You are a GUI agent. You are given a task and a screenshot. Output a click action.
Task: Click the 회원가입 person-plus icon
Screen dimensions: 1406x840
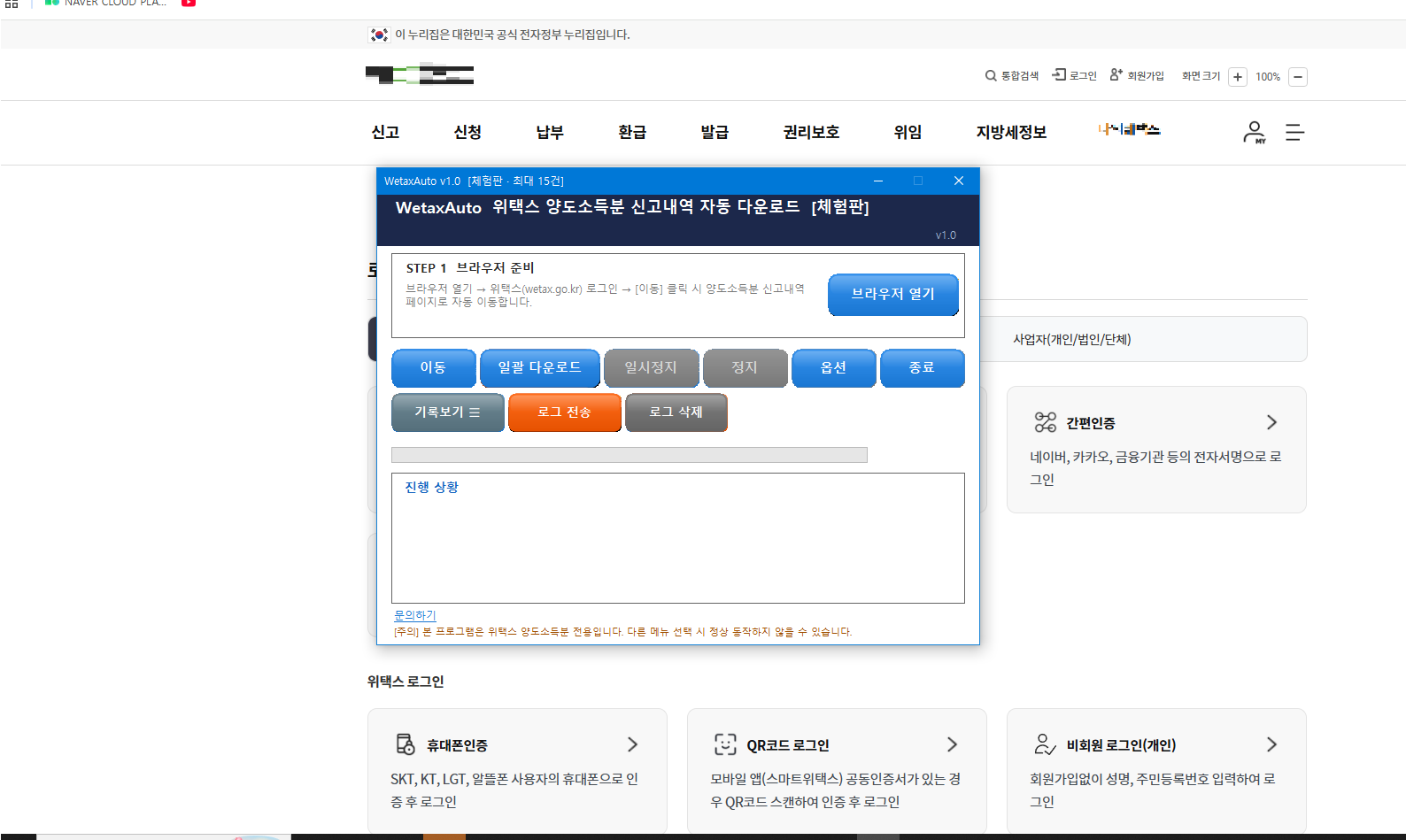pyautogui.click(x=1116, y=75)
